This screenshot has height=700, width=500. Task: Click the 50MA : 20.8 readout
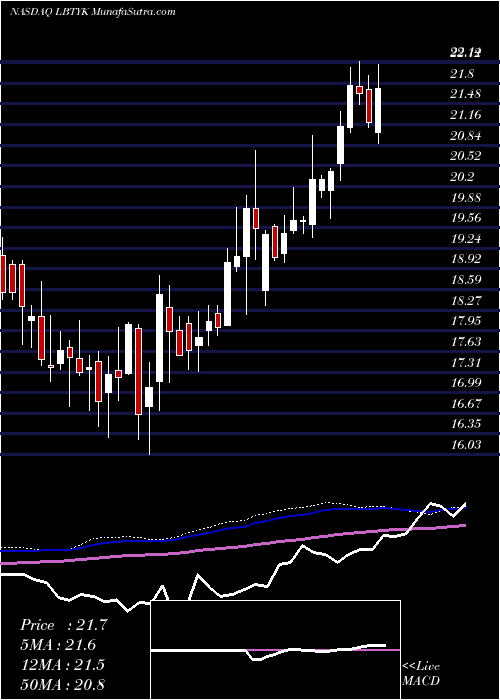click(x=62, y=684)
